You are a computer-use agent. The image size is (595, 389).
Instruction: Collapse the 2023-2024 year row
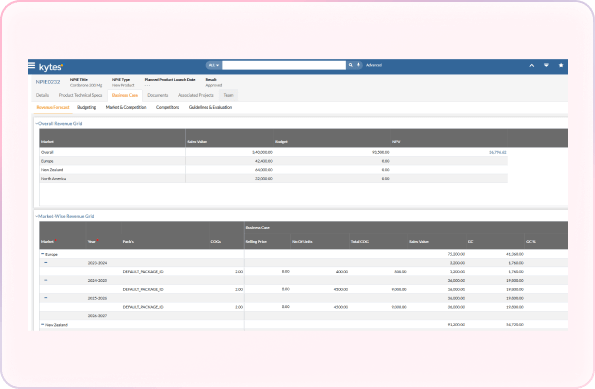pos(46,263)
